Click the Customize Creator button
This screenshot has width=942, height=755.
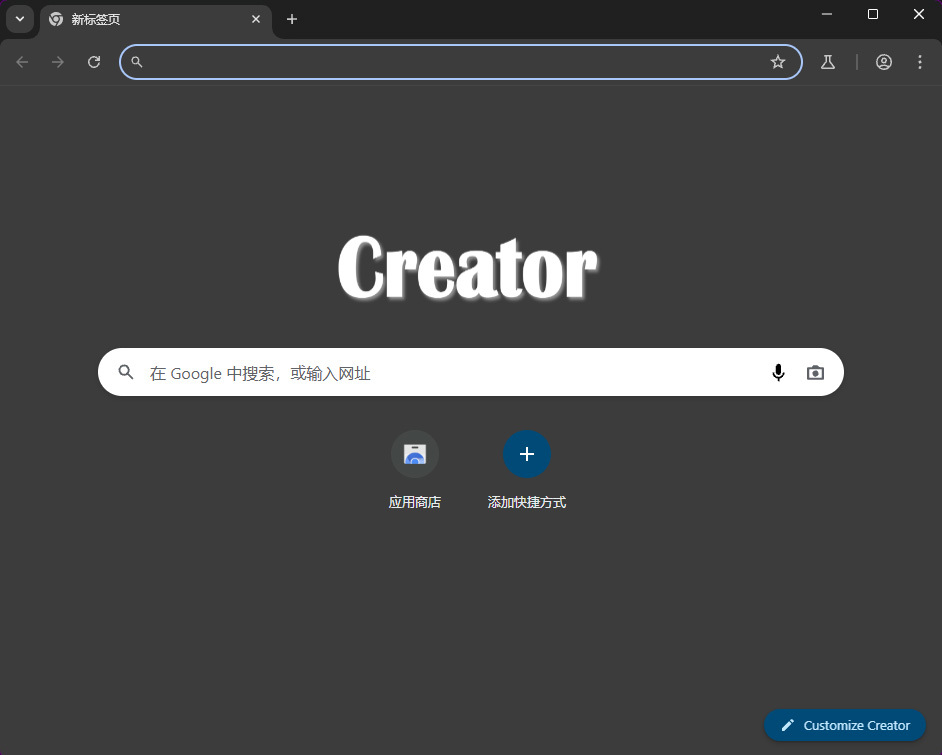pyautogui.click(x=845, y=726)
